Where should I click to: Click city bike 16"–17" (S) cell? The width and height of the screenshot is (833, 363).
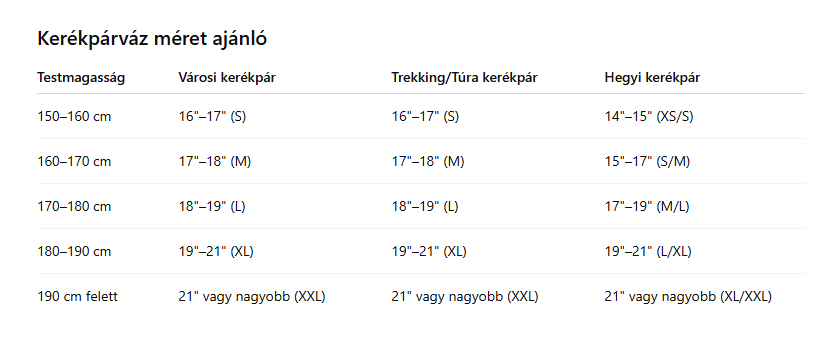click(x=212, y=116)
